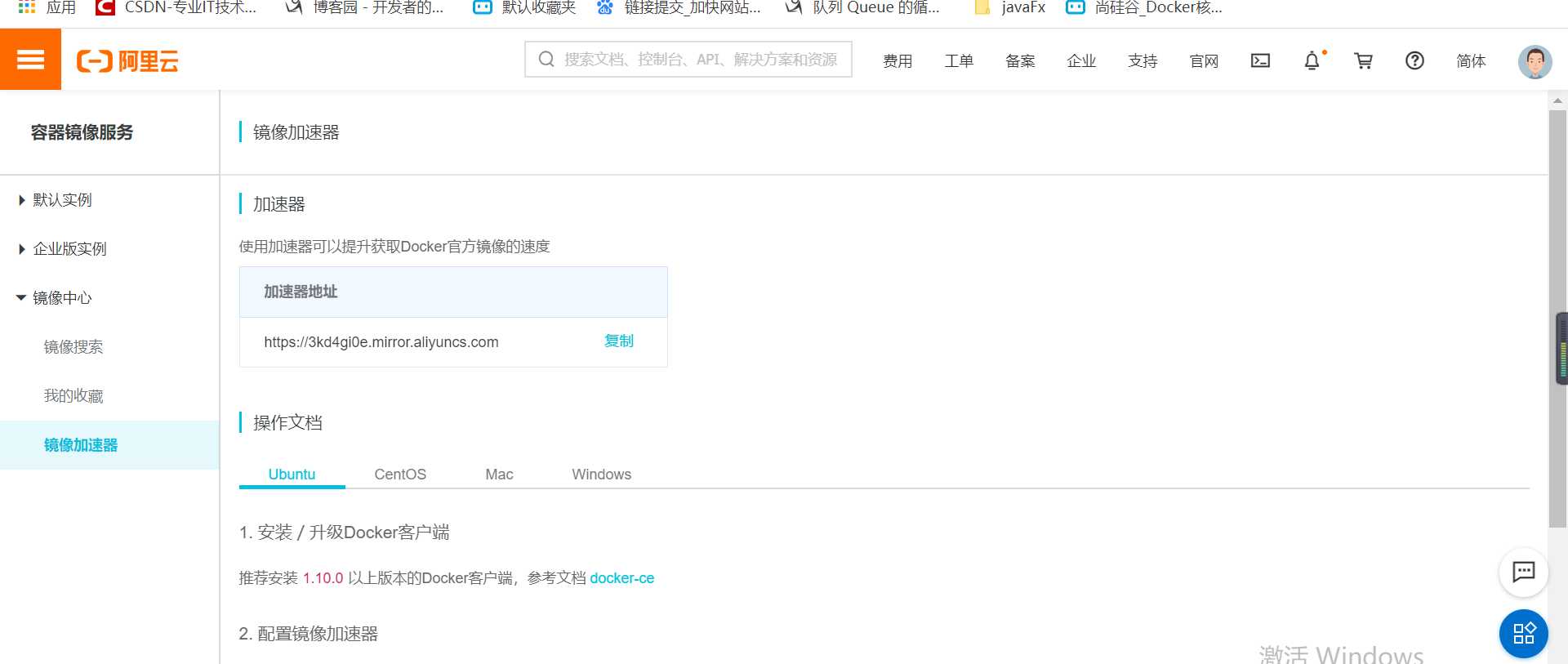Click 复制 to copy accelerator address
The image size is (1568, 664).
(x=619, y=341)
